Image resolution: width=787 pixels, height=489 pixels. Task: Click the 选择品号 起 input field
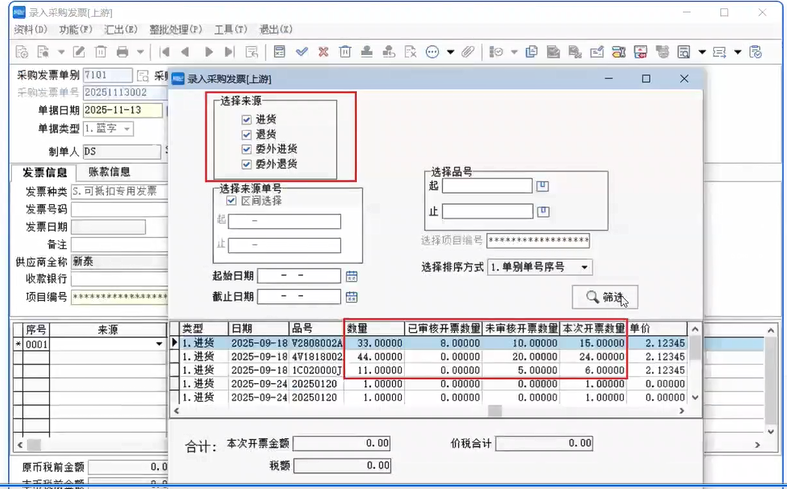pos(487,186)
